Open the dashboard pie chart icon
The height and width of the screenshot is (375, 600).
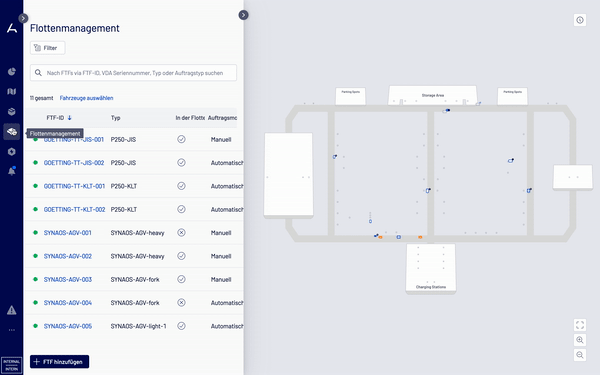tap(11, 72)
